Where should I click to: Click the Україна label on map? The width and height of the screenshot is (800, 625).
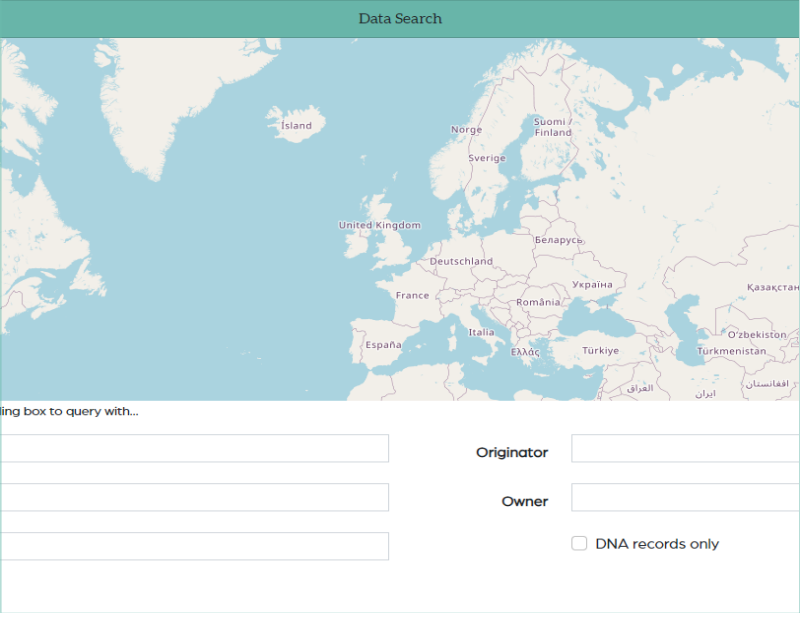[x=592, y=284]
